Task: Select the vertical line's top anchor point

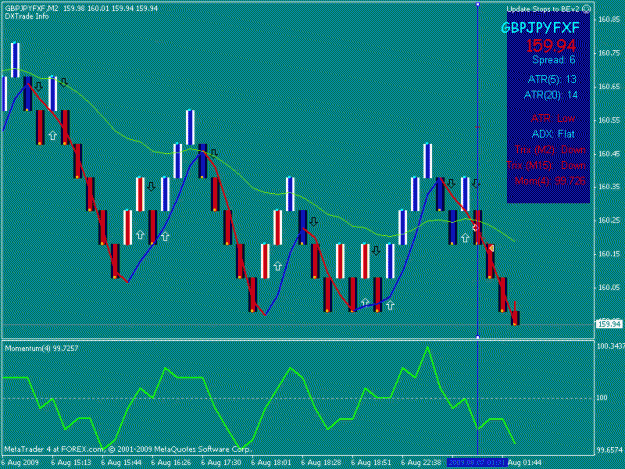Action: click(x=478, y=4)
